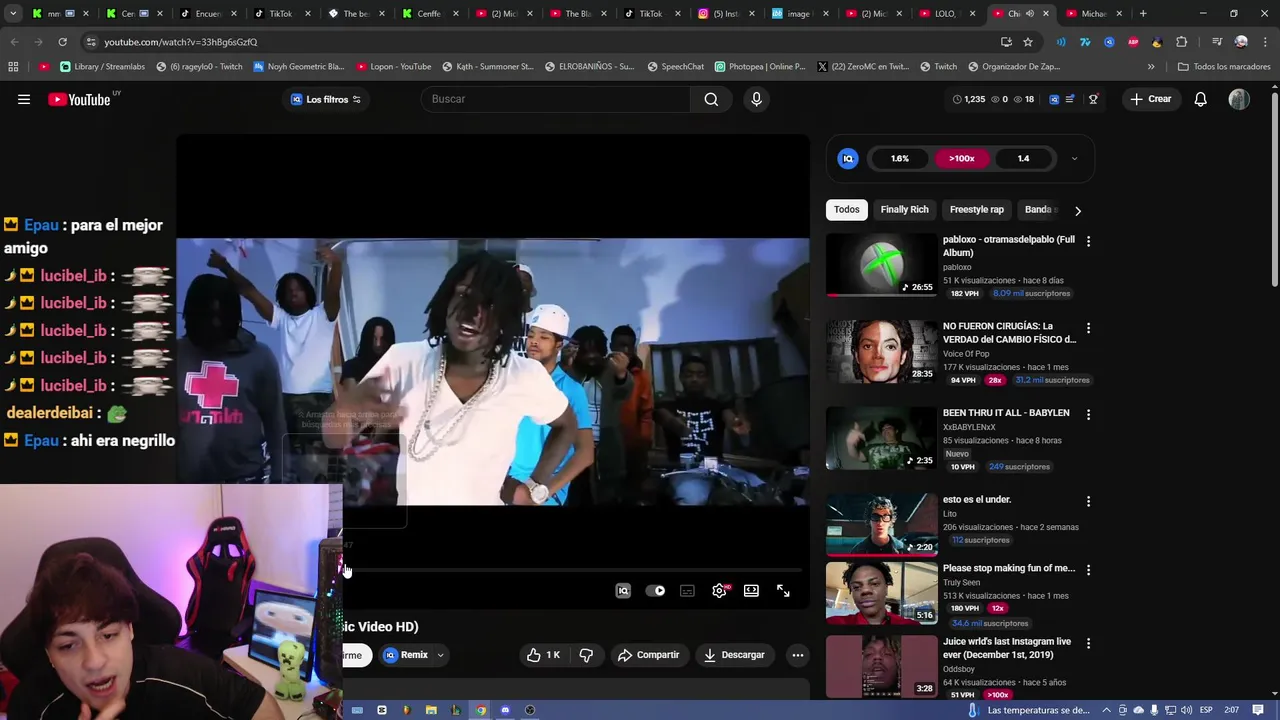Screen dimensions: 1280x720
Task: Select the Todos chip
Action: (x=847, y=210)
